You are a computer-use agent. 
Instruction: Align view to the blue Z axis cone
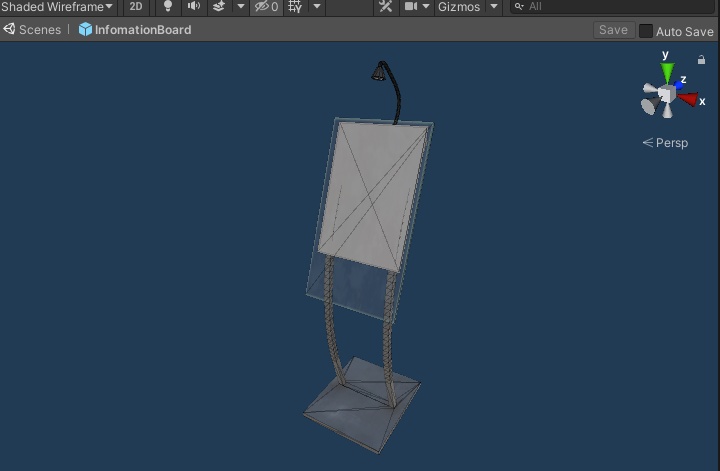(678, 85)
